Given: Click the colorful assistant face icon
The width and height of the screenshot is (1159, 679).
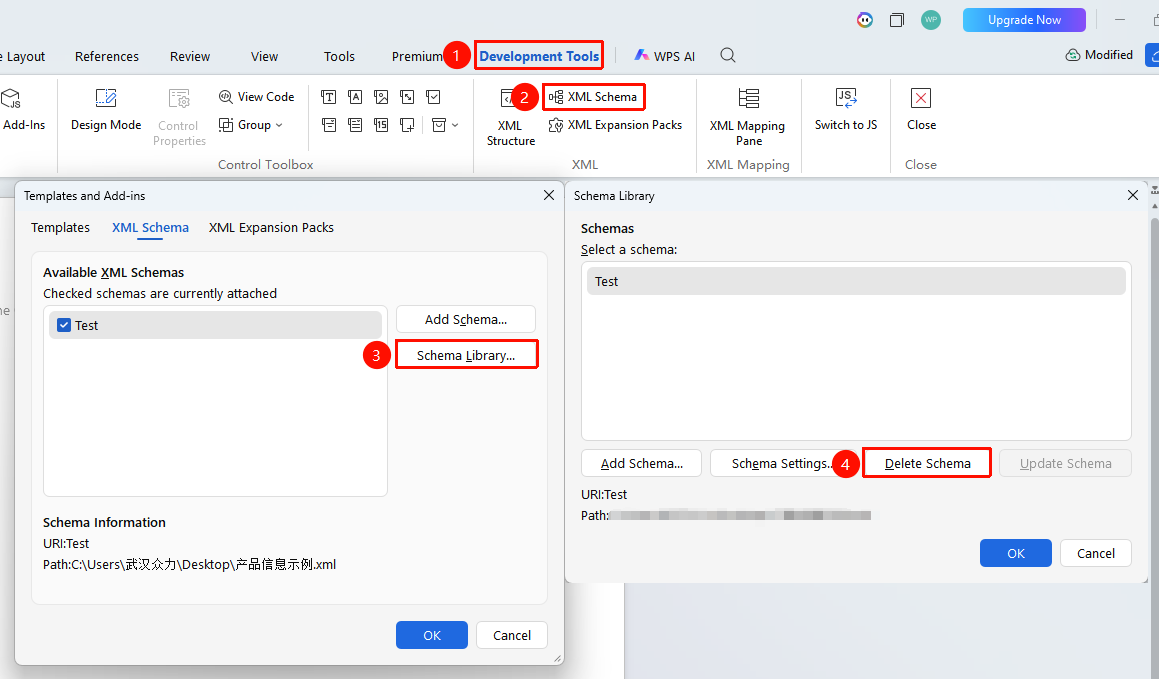Looking at the screenshot, I should click(x=865, y=20).
